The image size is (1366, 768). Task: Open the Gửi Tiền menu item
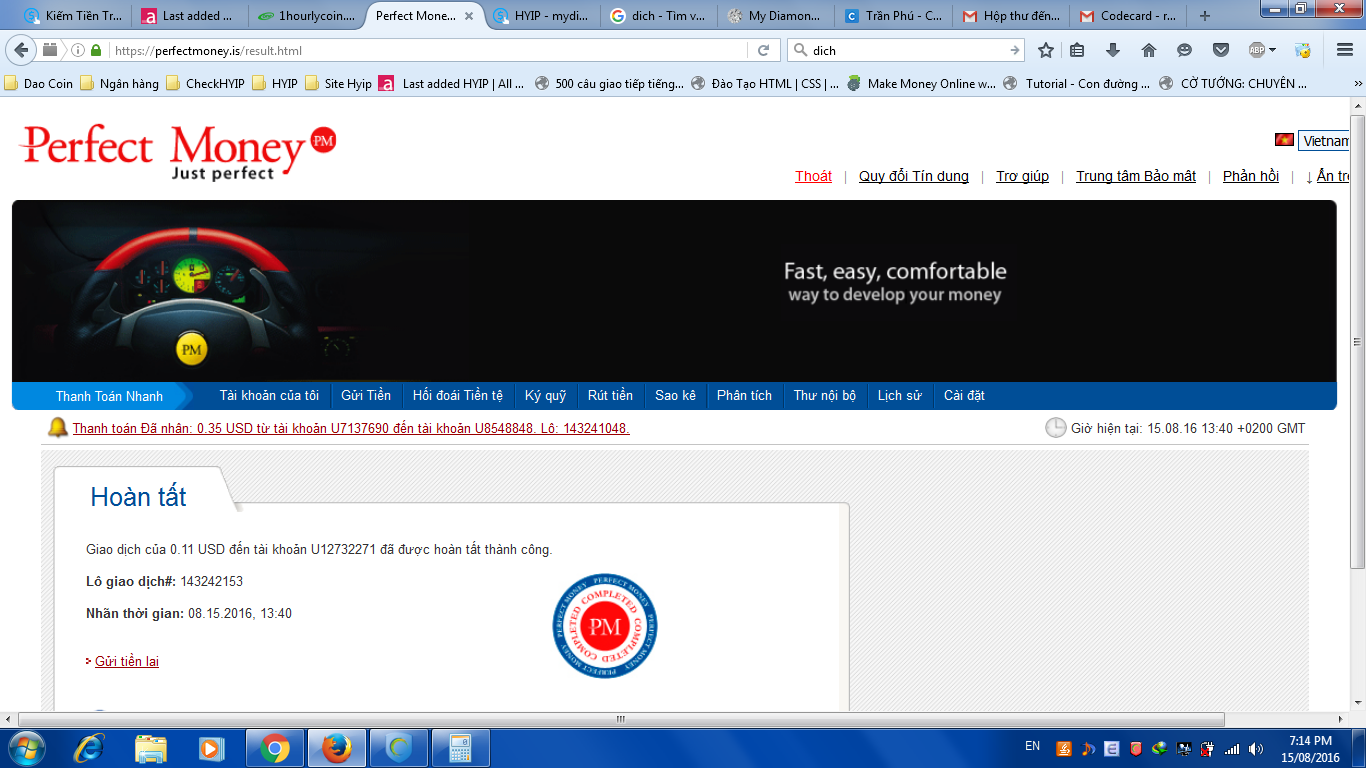click(366, 396)
